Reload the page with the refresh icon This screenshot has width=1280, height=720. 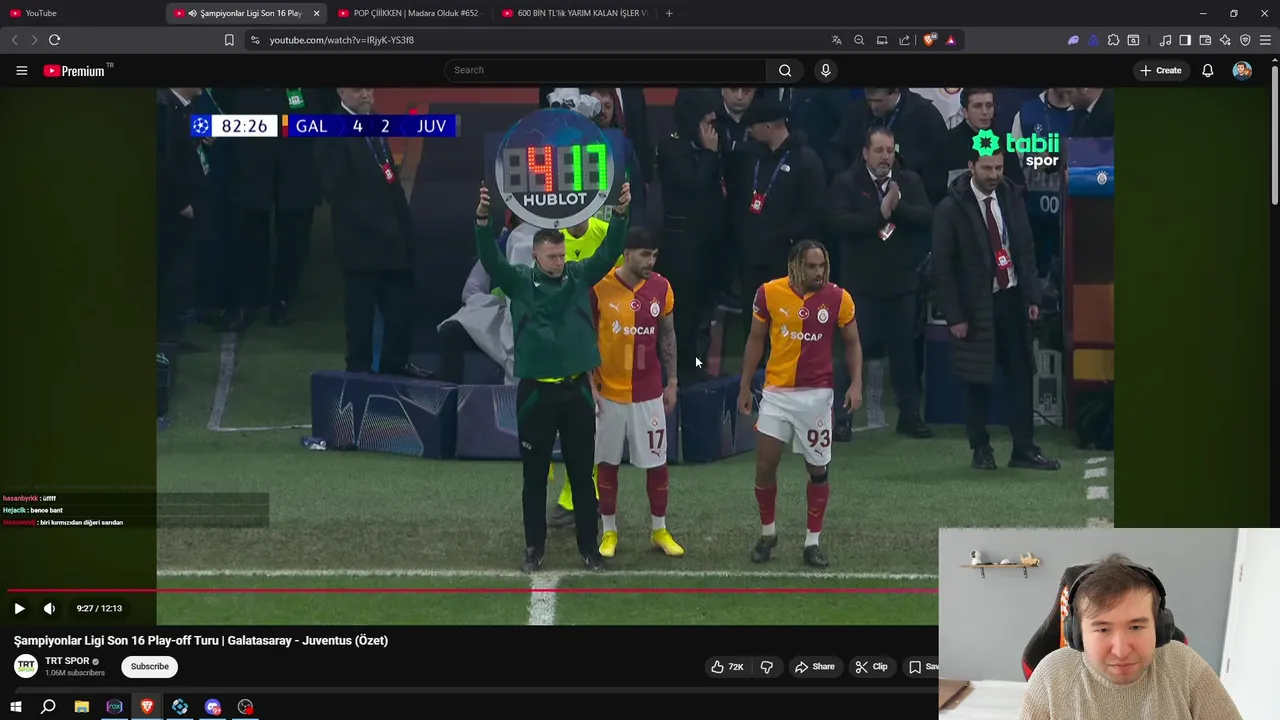click(x=54, y=40)
